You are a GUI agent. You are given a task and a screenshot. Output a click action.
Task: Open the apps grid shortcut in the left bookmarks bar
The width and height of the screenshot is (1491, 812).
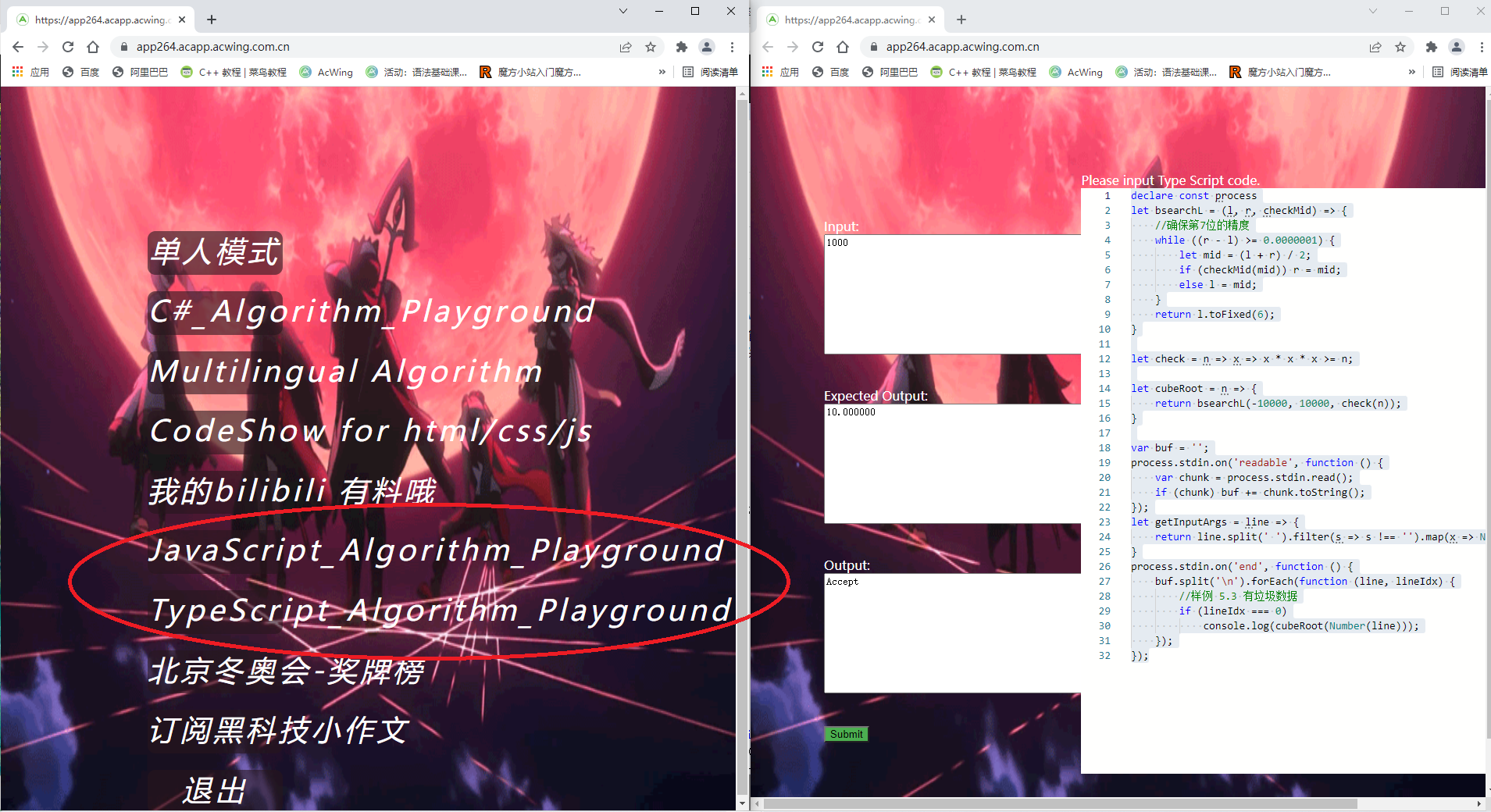coord(18,72)
